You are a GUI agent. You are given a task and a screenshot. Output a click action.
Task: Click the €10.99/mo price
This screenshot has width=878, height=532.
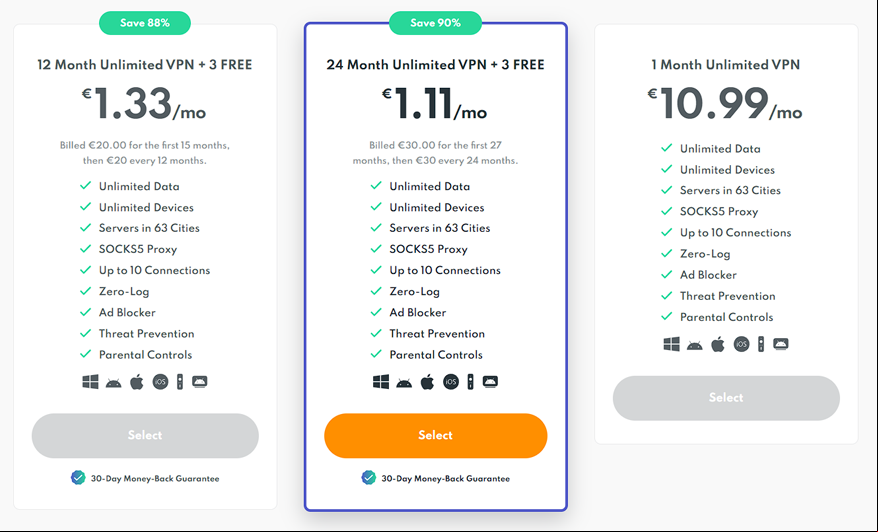click(725, 104)
